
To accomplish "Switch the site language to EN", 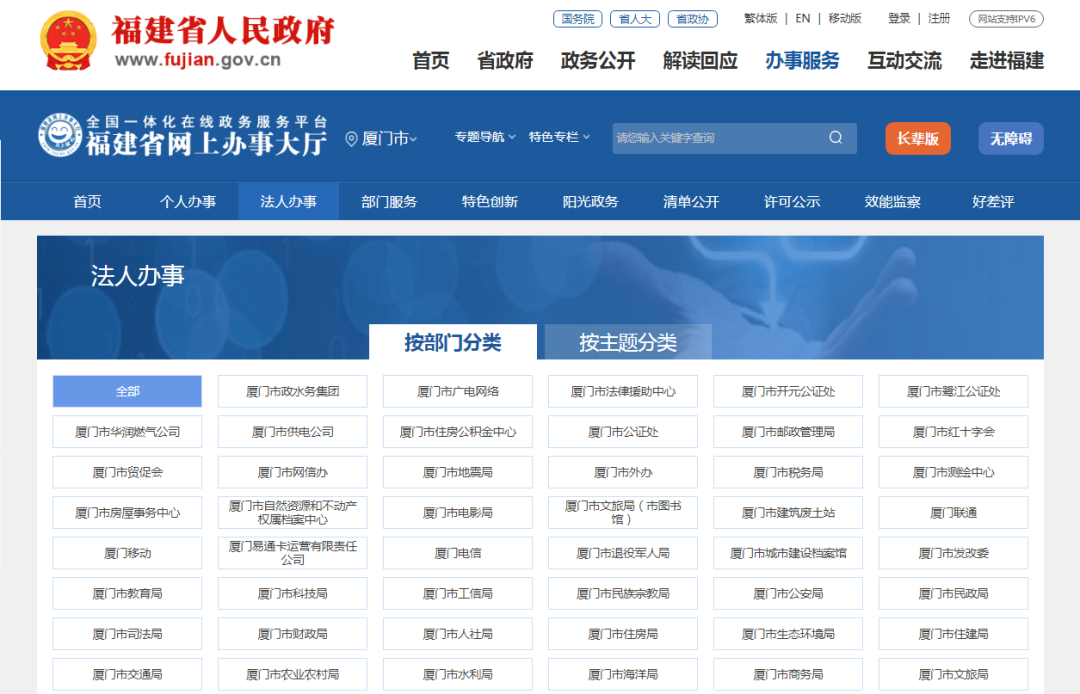I will tap(802, 18).
